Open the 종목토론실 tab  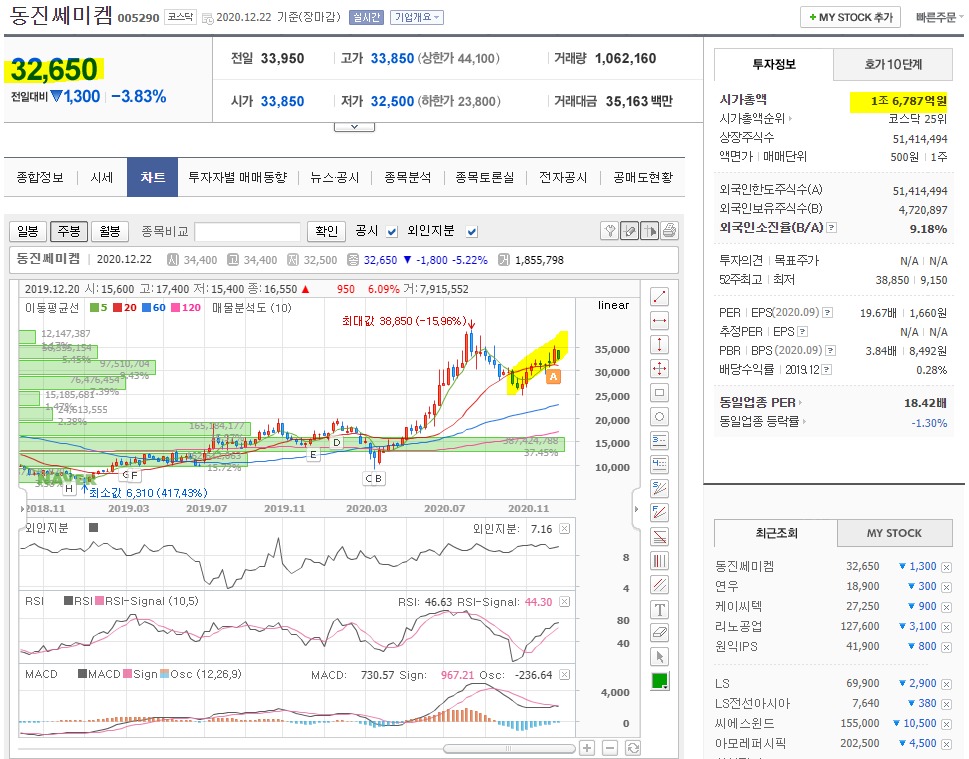[484, 177]
